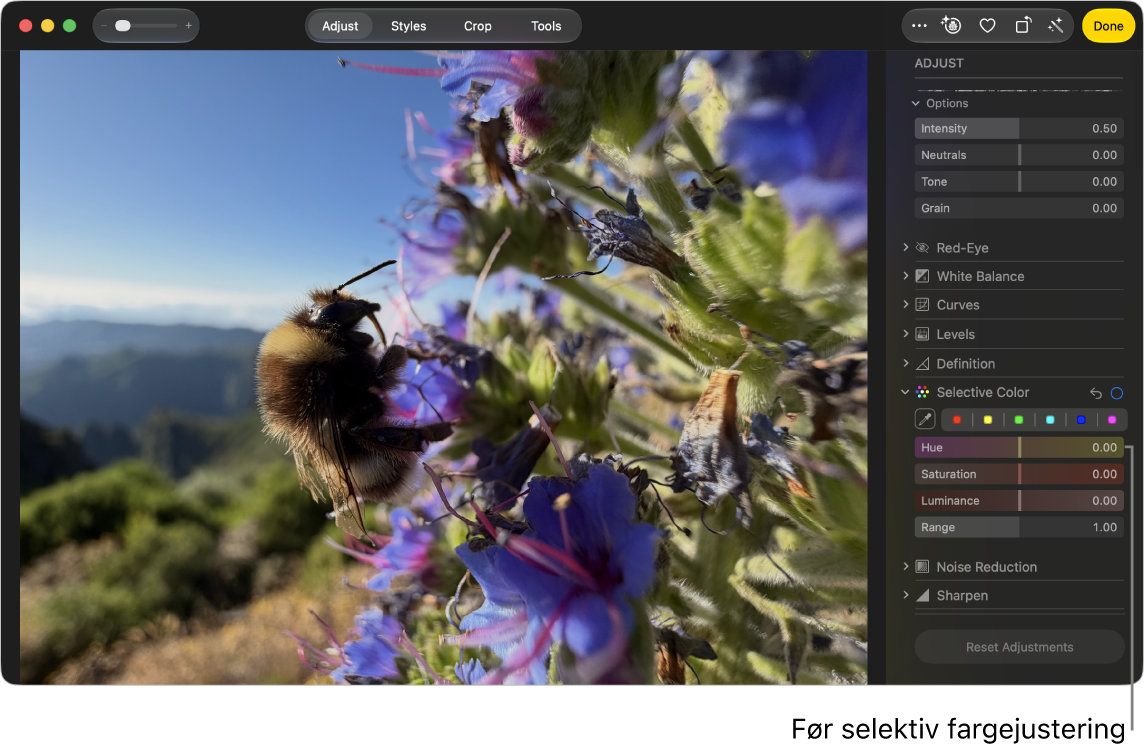Click the Reset Adjustments button
1144x750 pixels.
pyautogui.click(x=1019, y=647)
